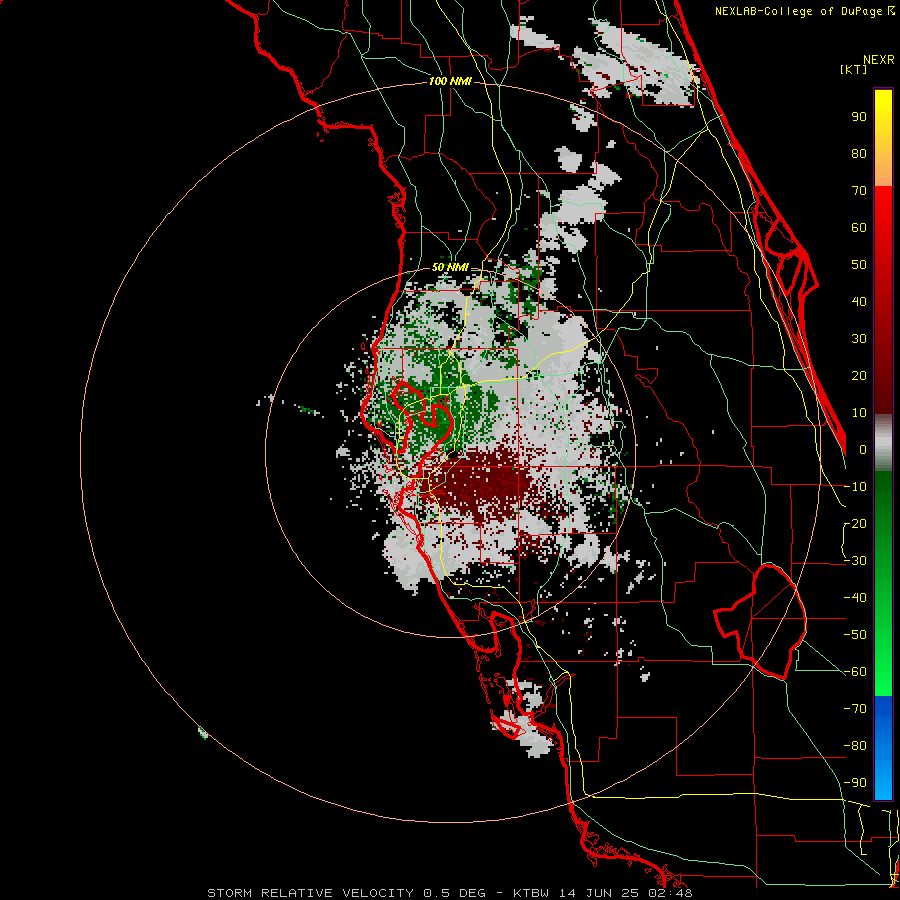The width and height of the screenshot is (900, 900).
Task: Click the 10 value on velocity scale
Action: 859,413
